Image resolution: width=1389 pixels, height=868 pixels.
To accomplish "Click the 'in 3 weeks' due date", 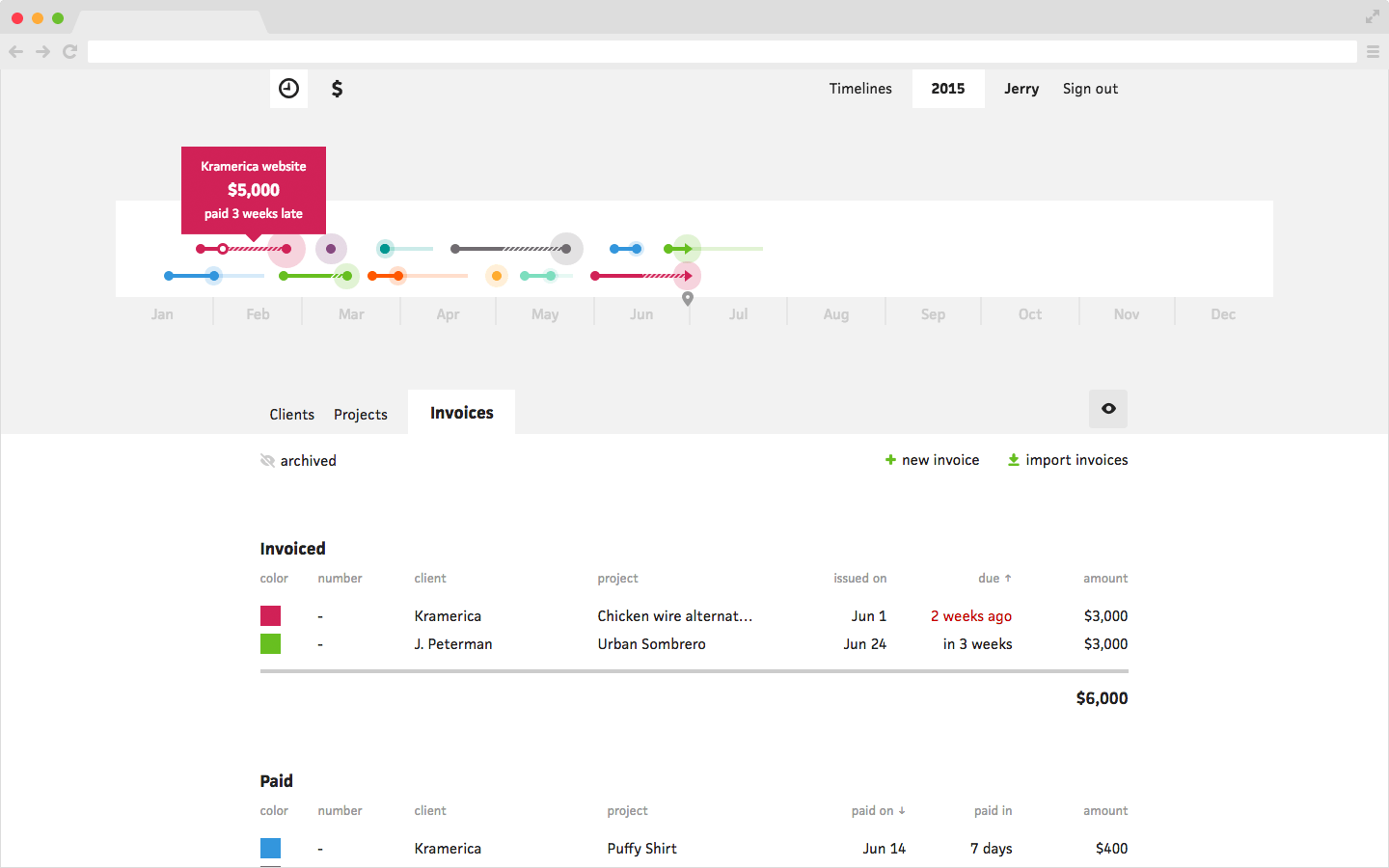I will point(977,644).
